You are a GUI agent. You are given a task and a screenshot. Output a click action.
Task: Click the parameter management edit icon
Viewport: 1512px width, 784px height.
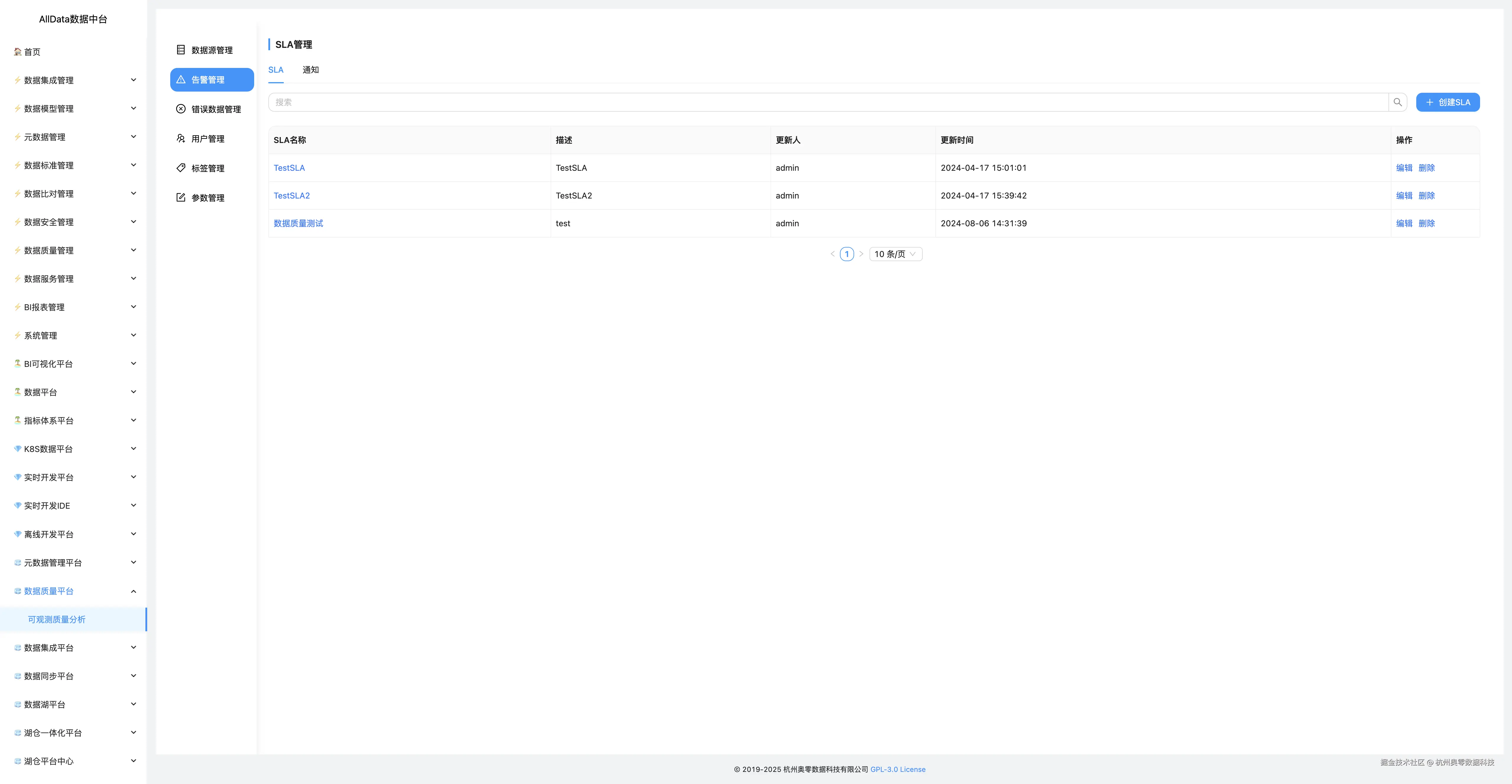pos(181,198)
